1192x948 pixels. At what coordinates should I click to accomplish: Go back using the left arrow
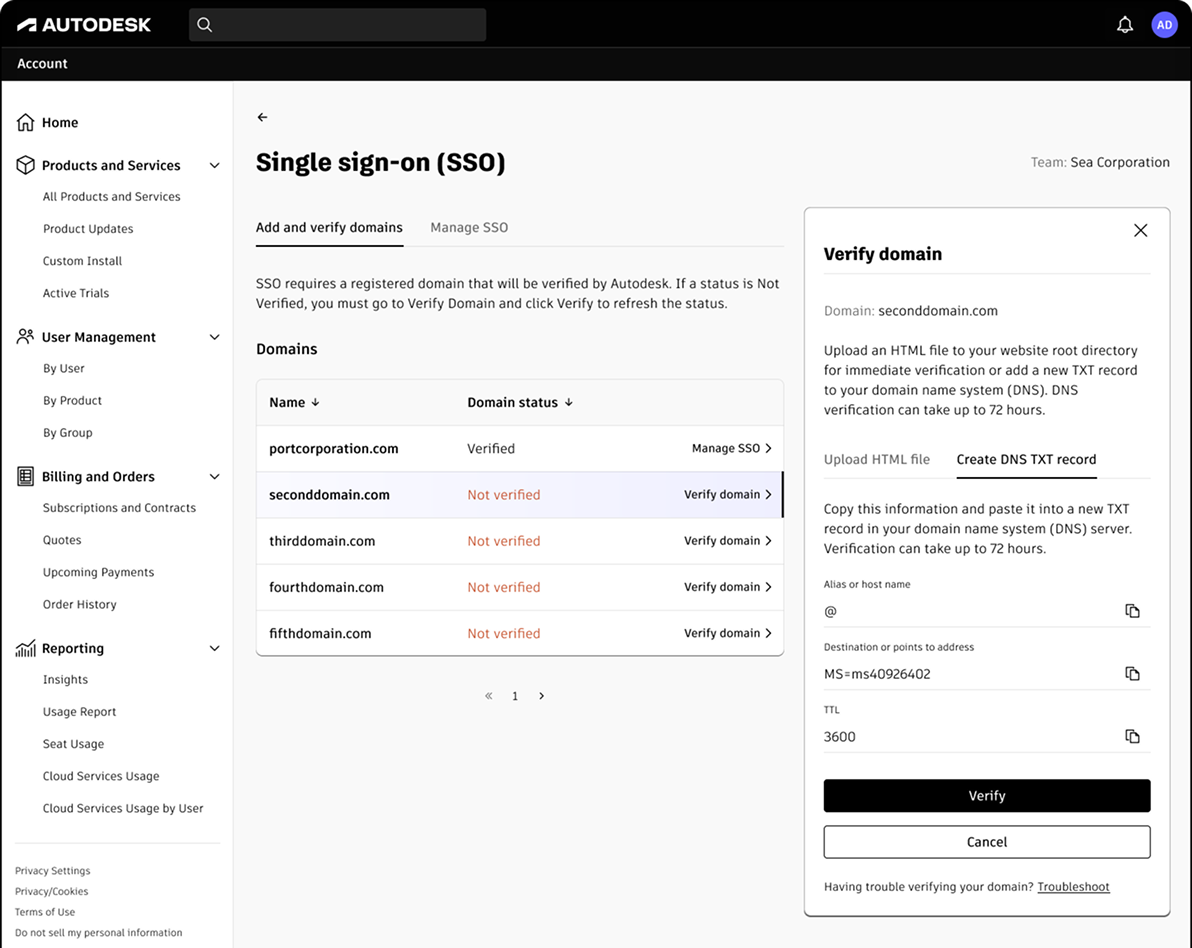tap(262, 117)
